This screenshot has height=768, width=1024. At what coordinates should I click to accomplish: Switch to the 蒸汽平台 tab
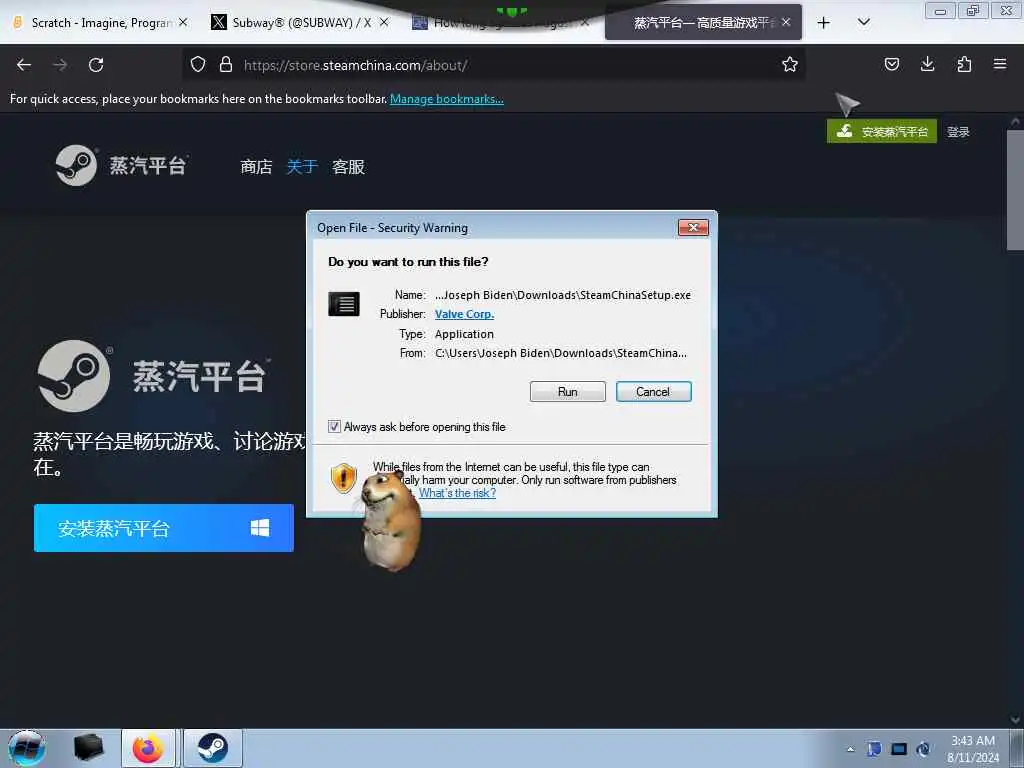703,23
